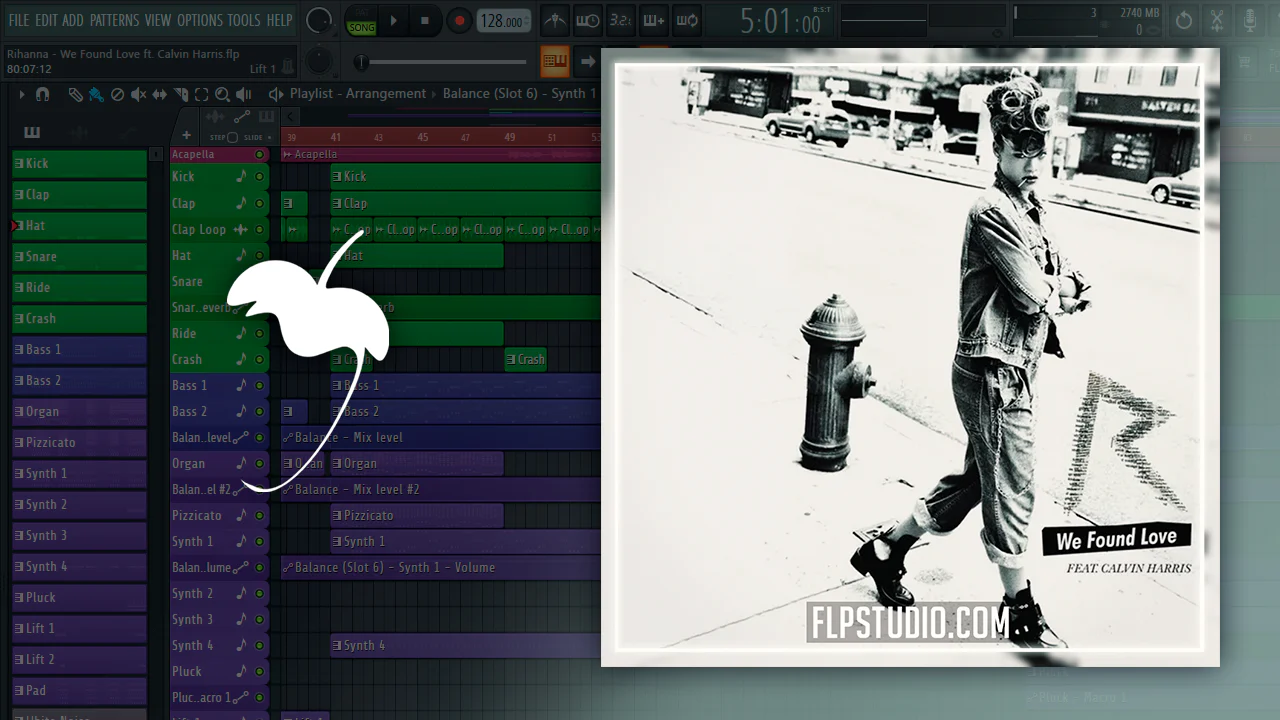Choose the Select tool
Image resolution: width=1280 pixels, height=720 pixels.
click(x=201, y=94)
